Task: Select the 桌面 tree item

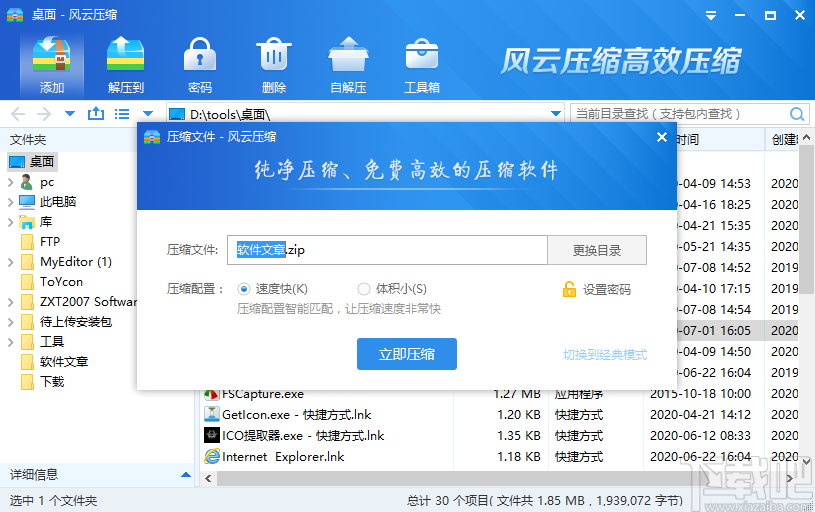Action: [32, 162]
